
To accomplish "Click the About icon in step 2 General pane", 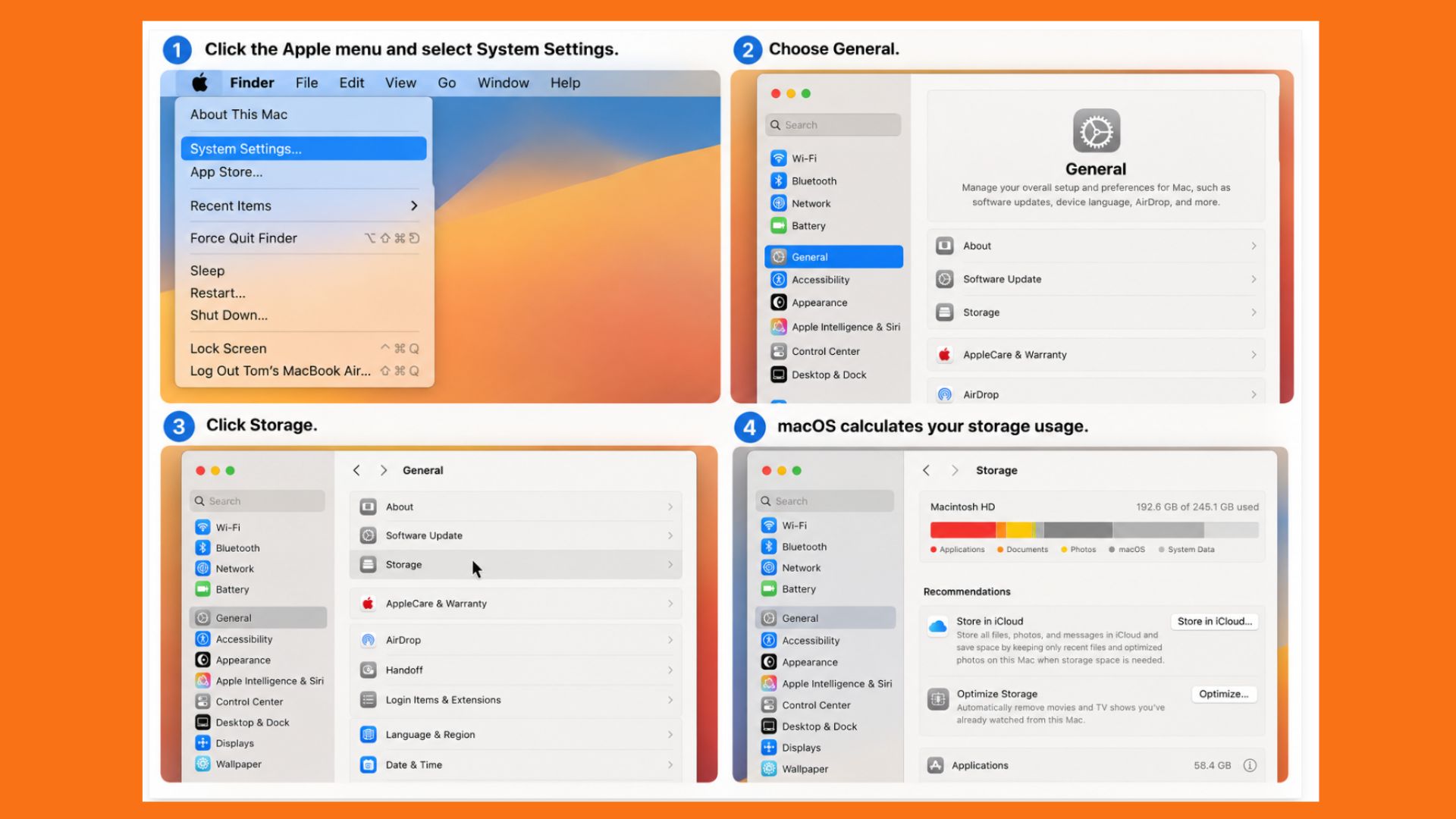I will tap(944, 246).
